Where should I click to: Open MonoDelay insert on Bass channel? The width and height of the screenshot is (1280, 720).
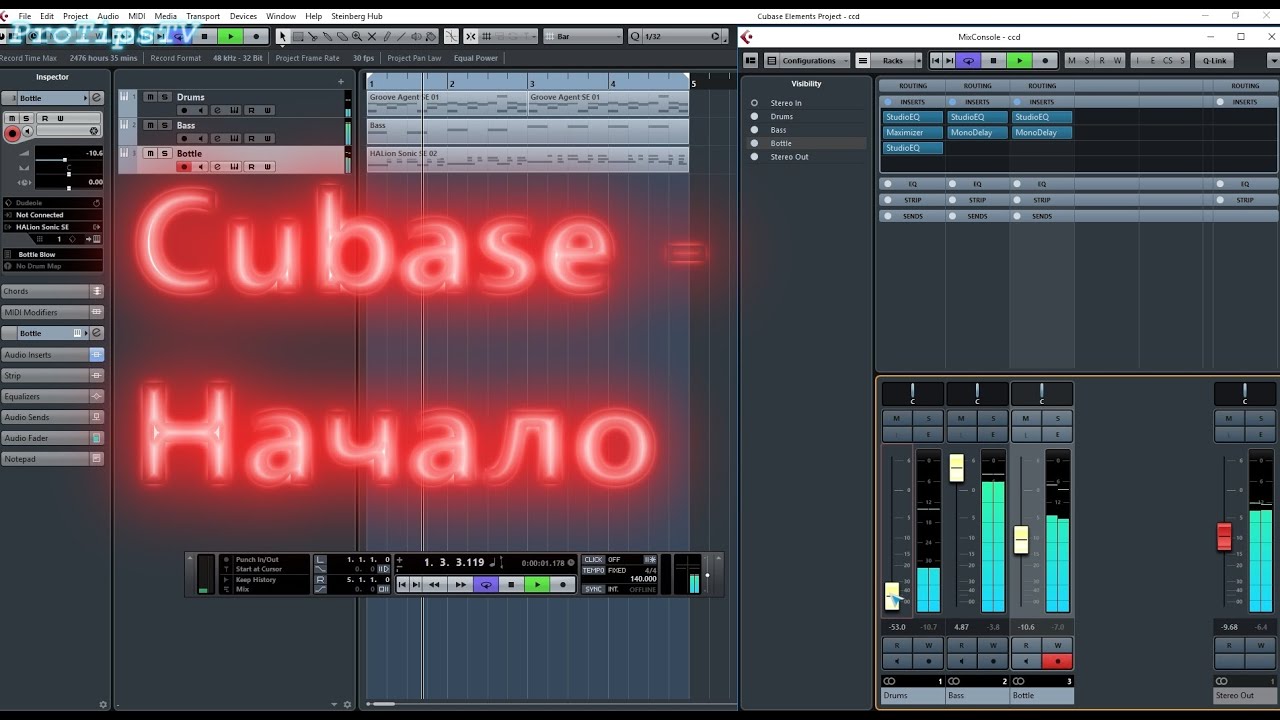(x=977, y=132)
